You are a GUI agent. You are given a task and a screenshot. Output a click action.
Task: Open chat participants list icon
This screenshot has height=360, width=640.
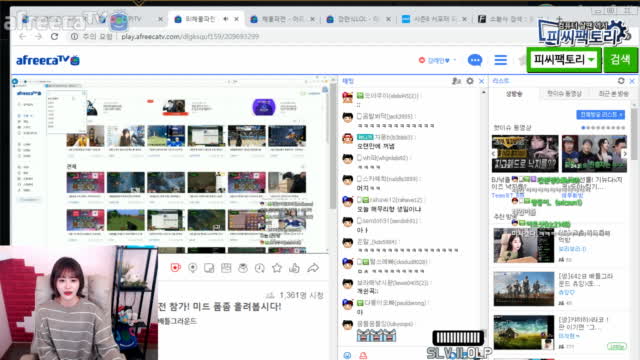pos(456,81)
